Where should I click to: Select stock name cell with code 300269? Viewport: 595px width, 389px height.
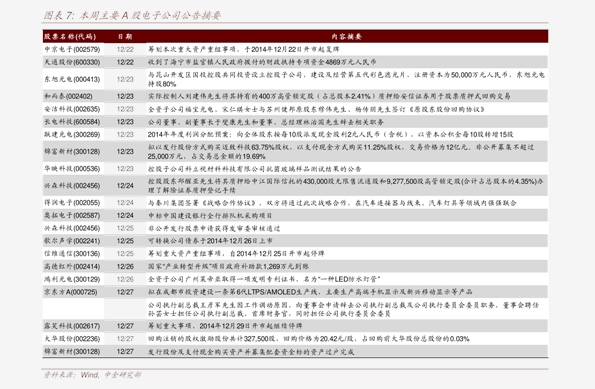[72, 134]
